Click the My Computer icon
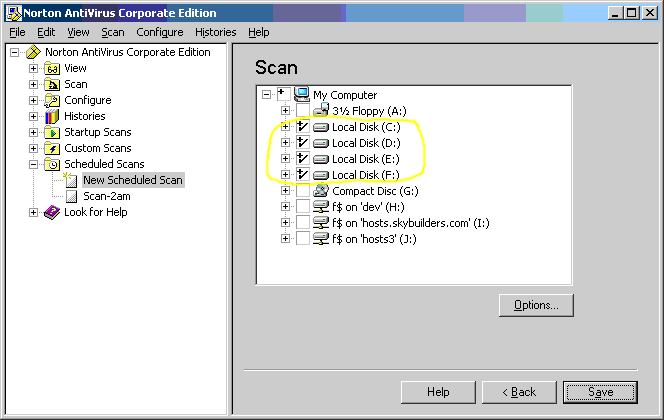This screenshot has width=664, height=420. point(302,94)
